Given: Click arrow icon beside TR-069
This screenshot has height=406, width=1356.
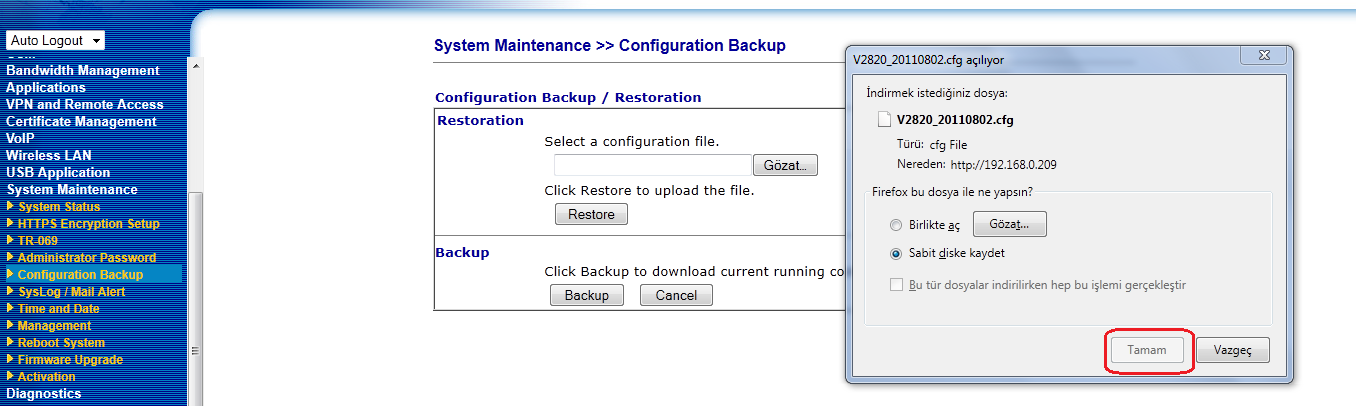Looking at the screenshot, I should [11, 241].
